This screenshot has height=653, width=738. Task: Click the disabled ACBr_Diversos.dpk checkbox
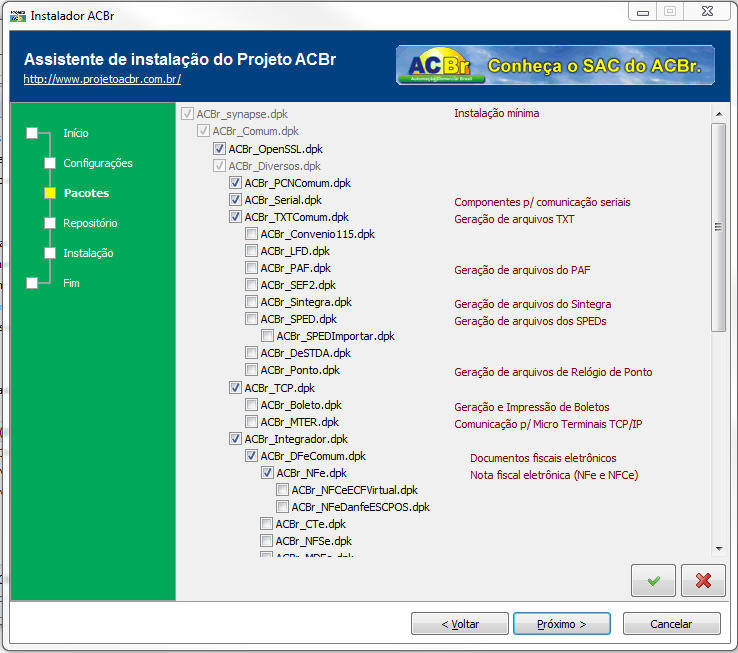click(x=219, y=166)
